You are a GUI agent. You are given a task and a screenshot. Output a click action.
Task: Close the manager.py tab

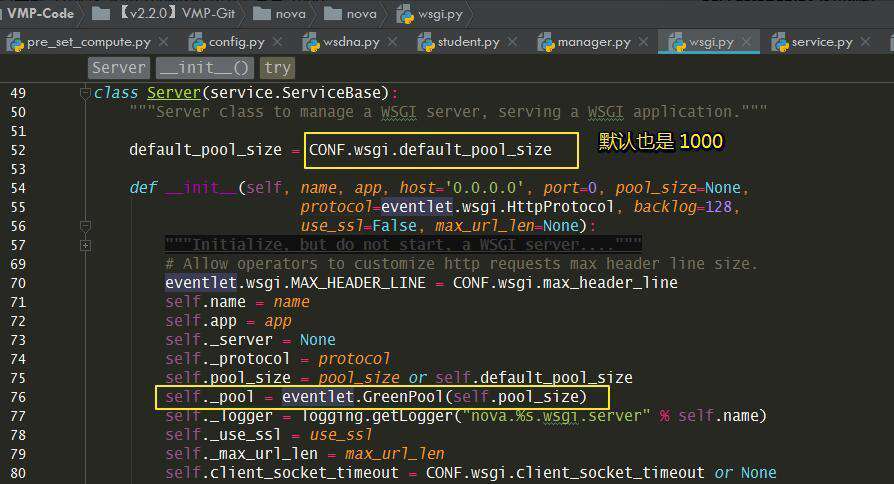(643, 42)
